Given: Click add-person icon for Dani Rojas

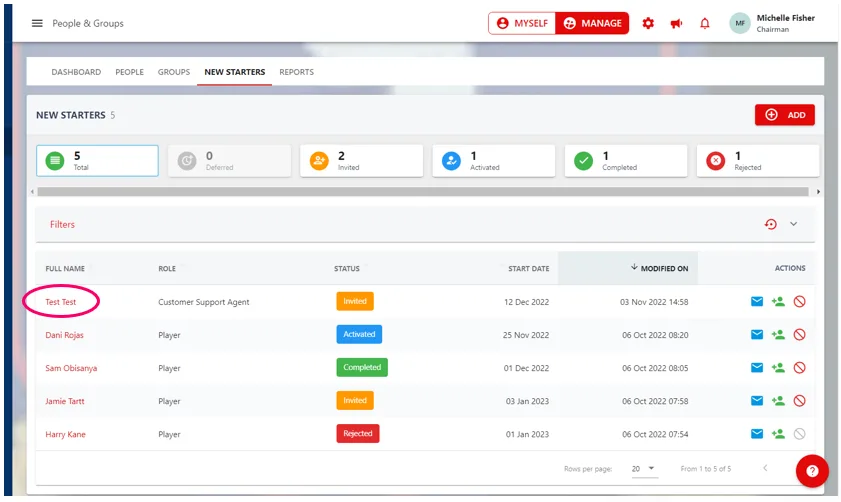Looking at the screenshot, I should click(x=778, y=335).
